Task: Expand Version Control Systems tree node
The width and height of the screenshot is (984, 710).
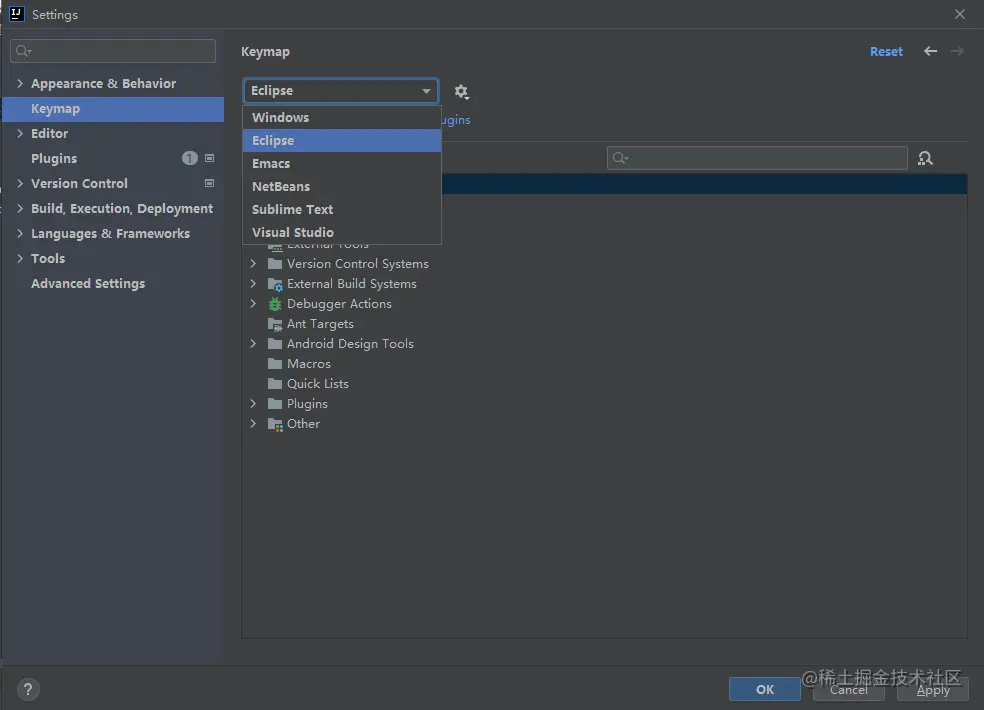Action: pos(253,264)
